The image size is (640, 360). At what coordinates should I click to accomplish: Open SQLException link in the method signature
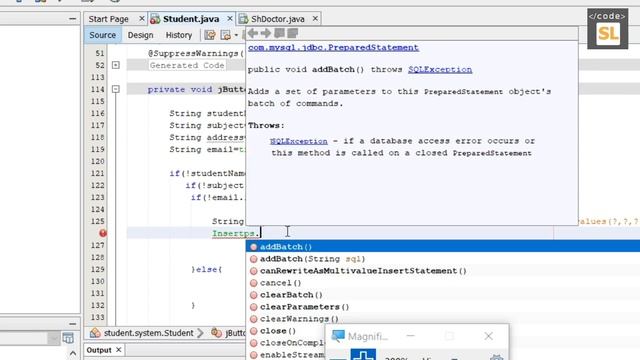click(x=440, y=69)
